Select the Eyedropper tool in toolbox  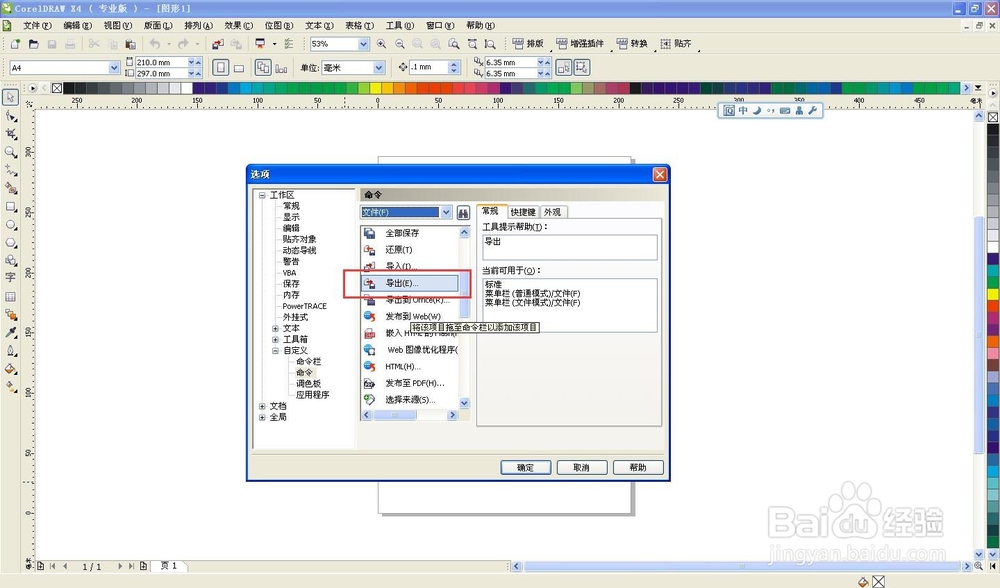click(x=11, y=332)
